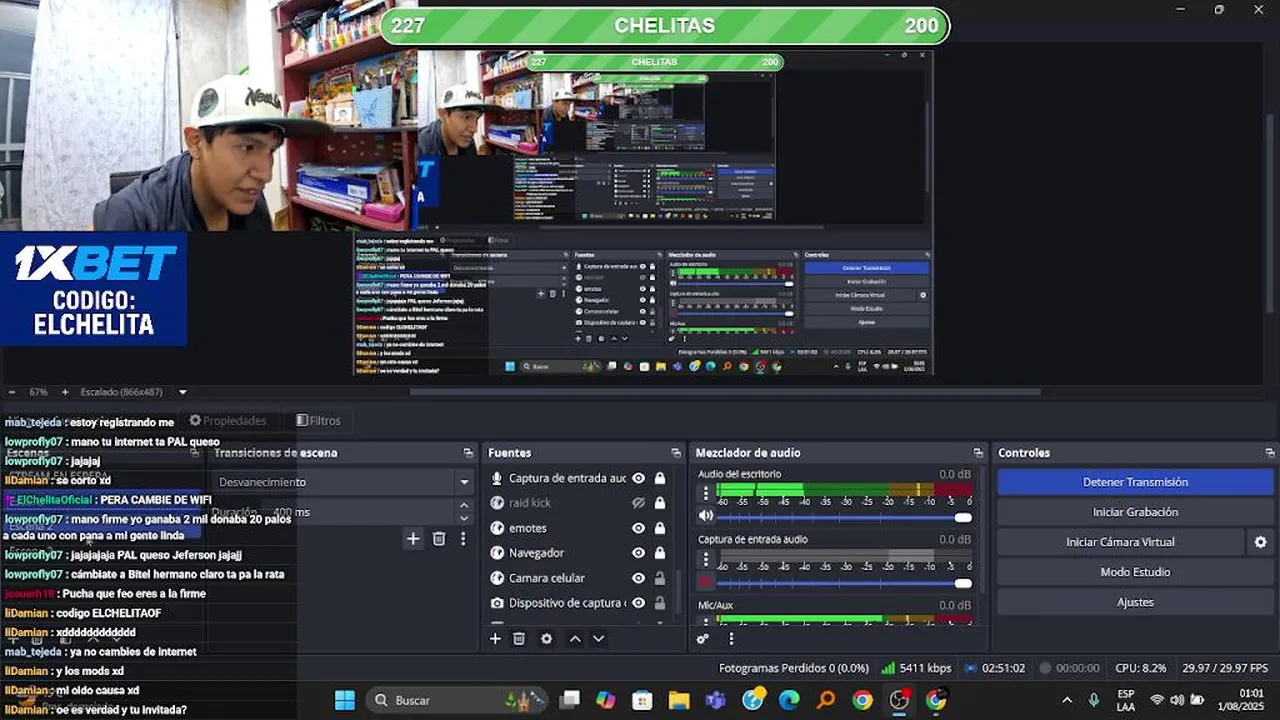Screen dimensions: 1280x720
Task: Delete scene transition with trash icon
Action: [439, 539]
